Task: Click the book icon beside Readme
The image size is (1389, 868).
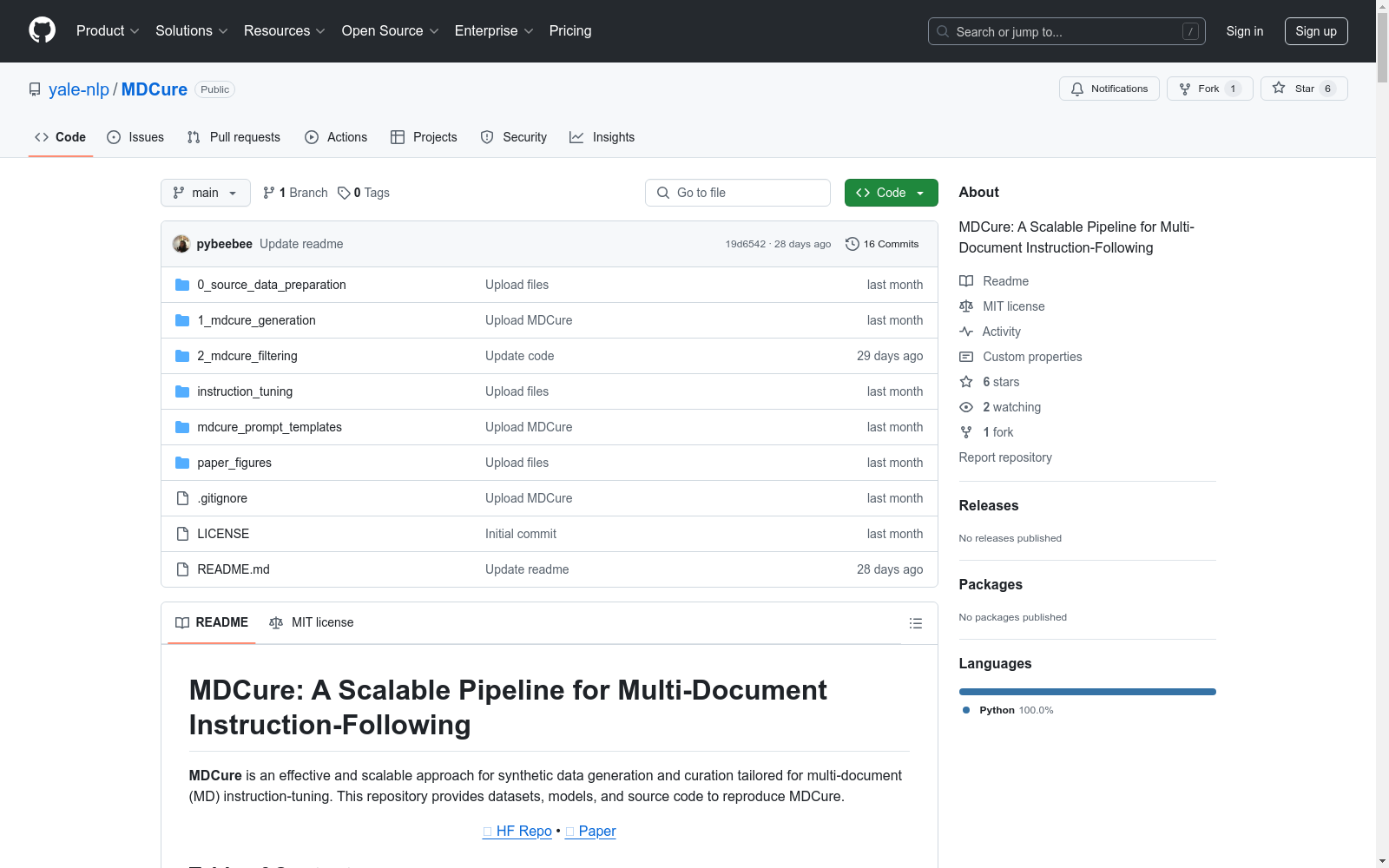Action: pyautogui.click(x=966, y=281)
